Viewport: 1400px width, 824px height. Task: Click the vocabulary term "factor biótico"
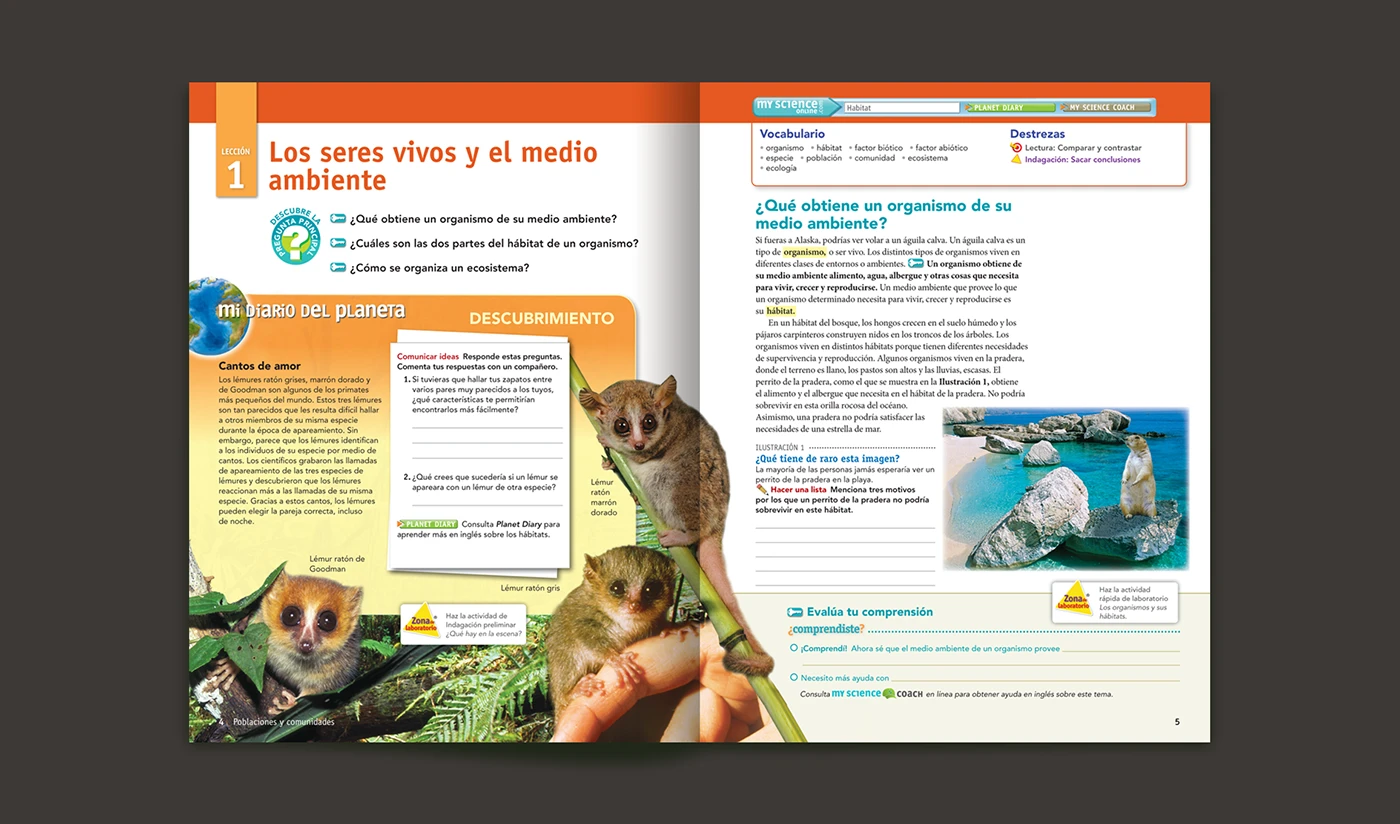point(878,148)
